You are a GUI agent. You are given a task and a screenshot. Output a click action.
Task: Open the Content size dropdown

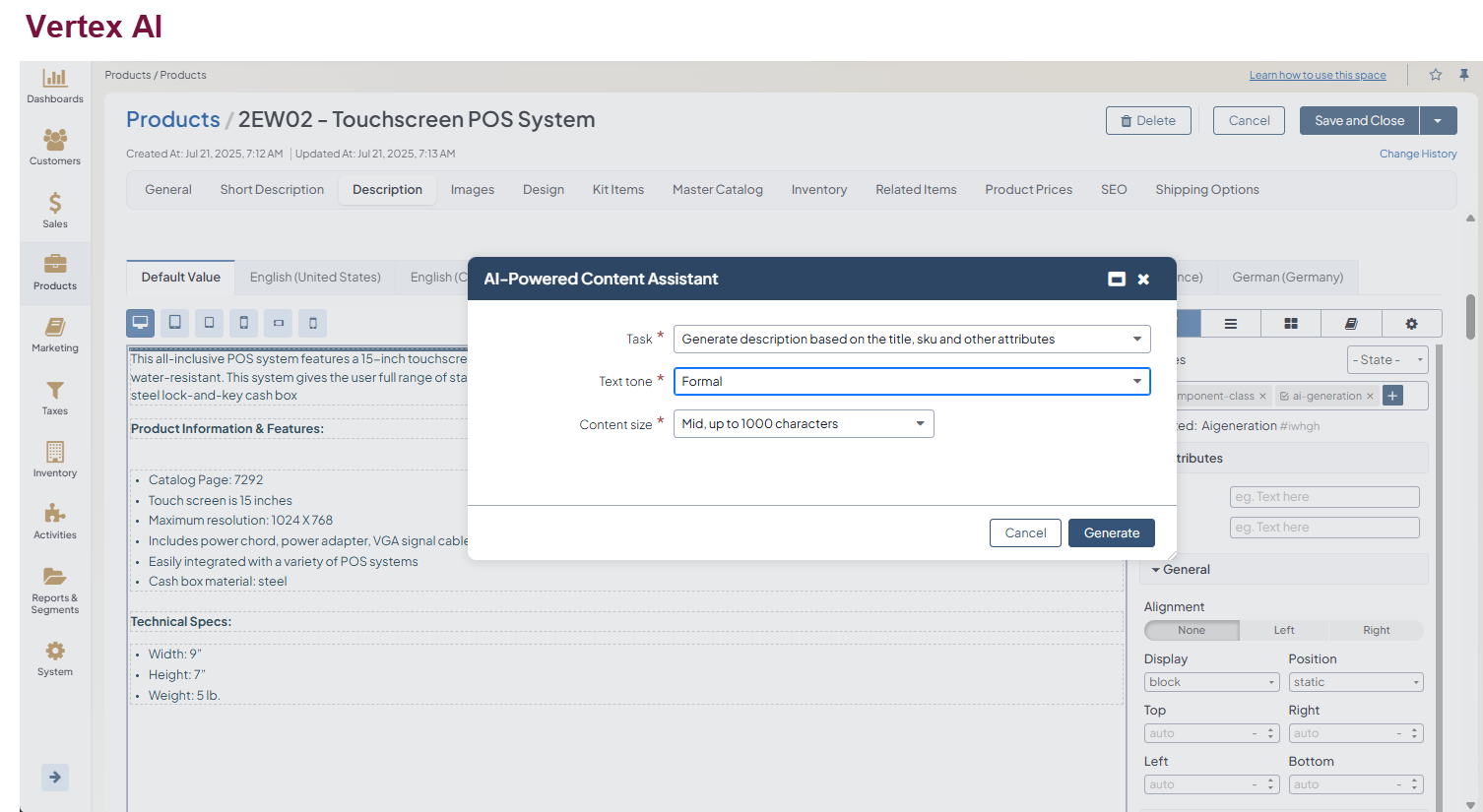tap(803, 424)
